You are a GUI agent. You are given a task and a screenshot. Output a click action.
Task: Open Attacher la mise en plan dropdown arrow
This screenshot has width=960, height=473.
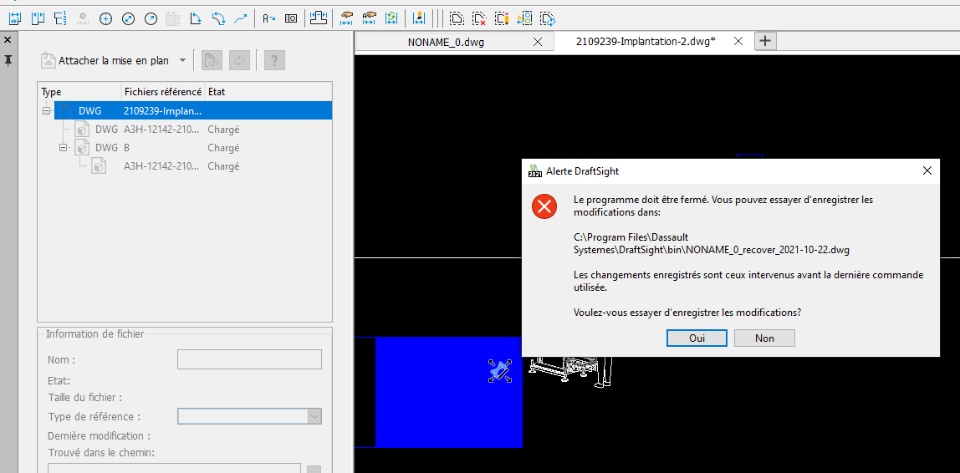(182, 61)
